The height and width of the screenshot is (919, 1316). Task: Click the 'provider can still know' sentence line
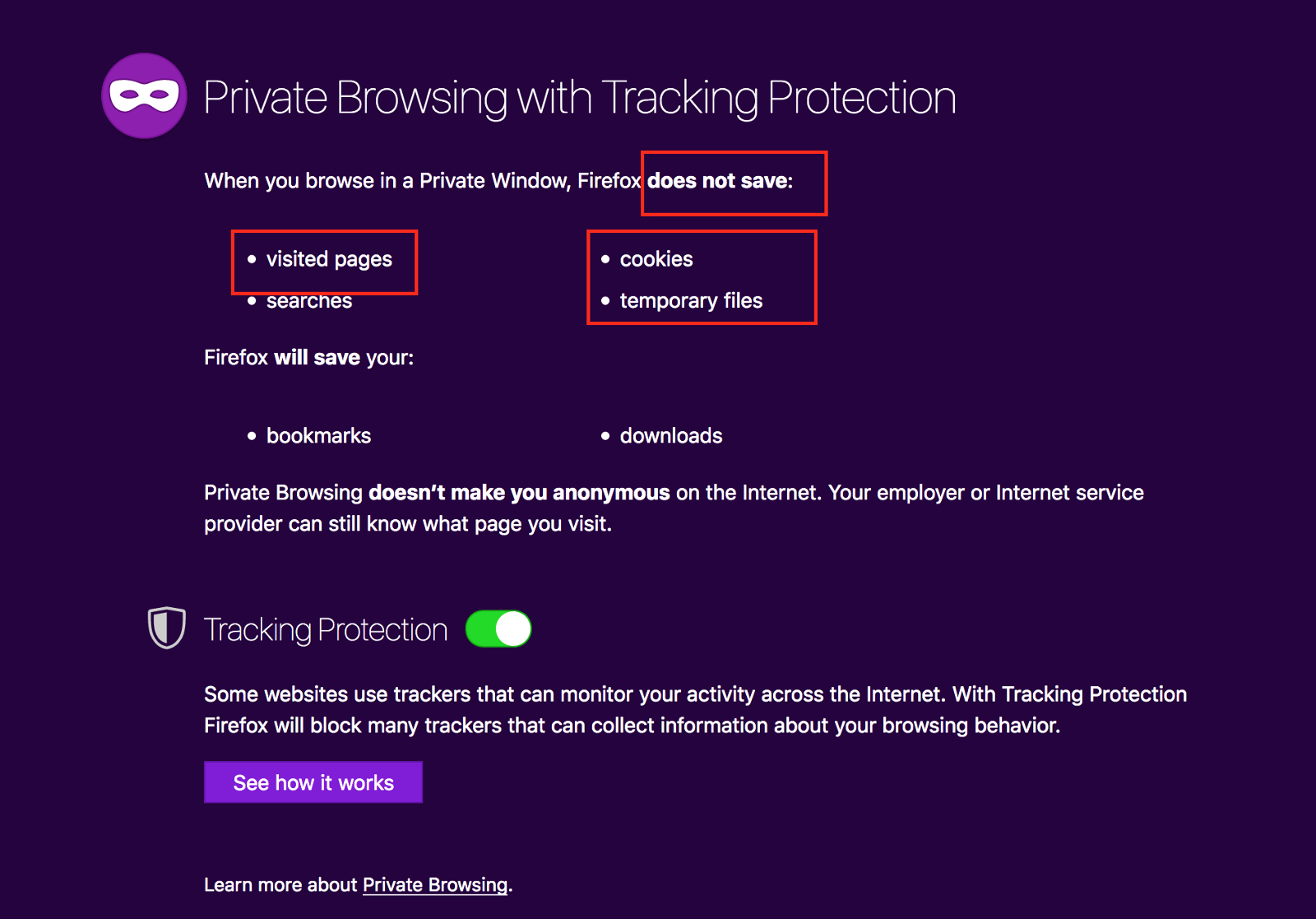coord(407,524)
